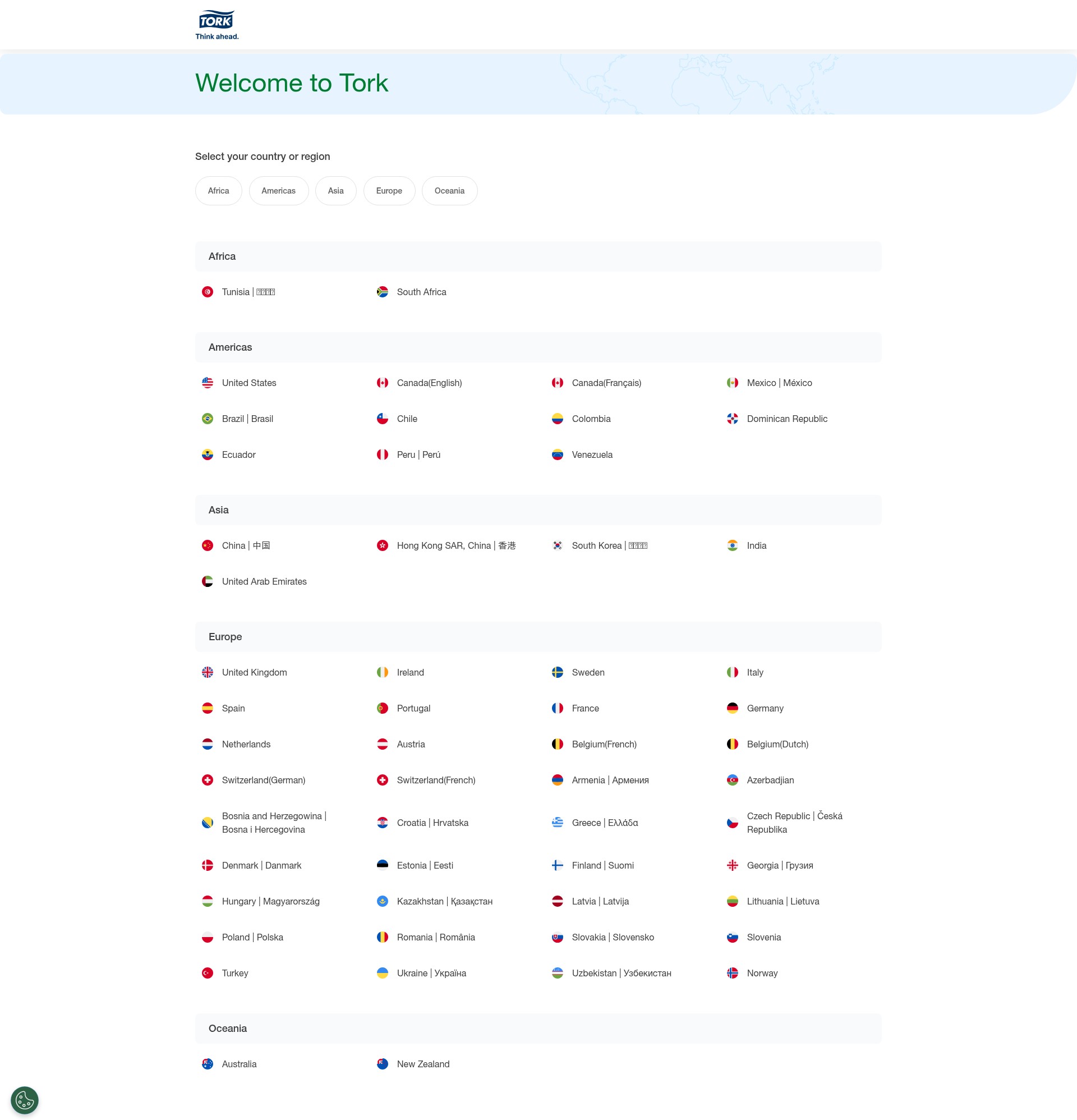1077x1120 pixels.
Task: Select Switzerland(German) link
Action: (264, 781)
